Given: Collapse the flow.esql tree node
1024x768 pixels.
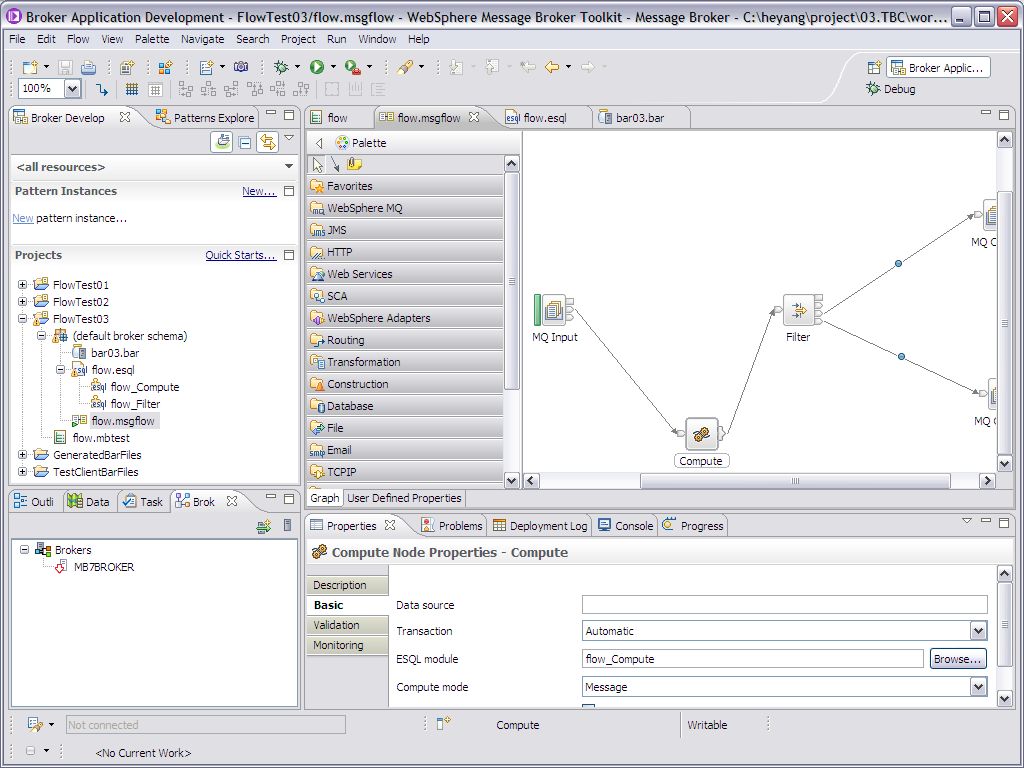Looking at the screenshot, I should click(61, 370).
